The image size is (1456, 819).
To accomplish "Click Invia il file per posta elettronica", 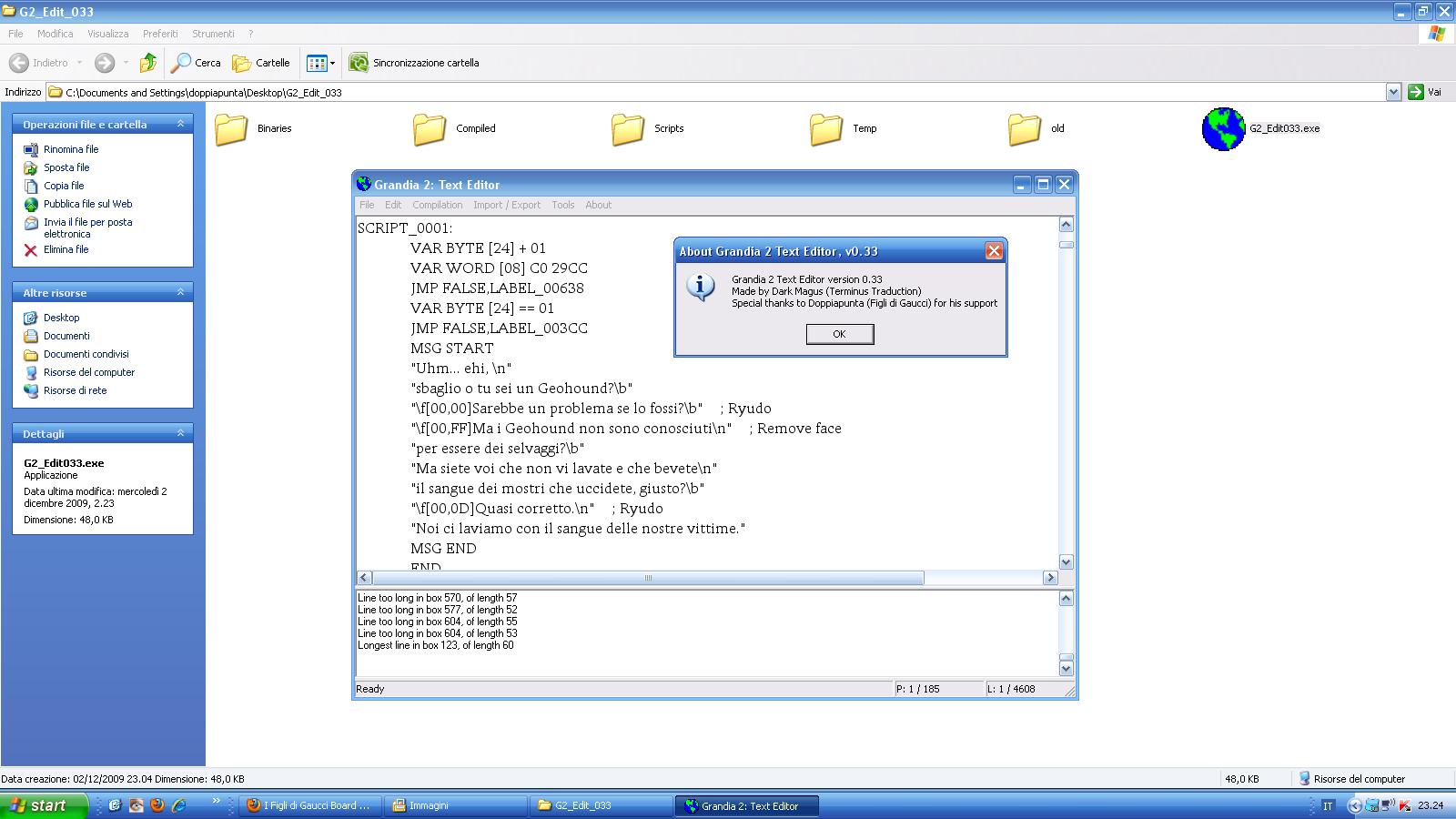I will (88, 227).
